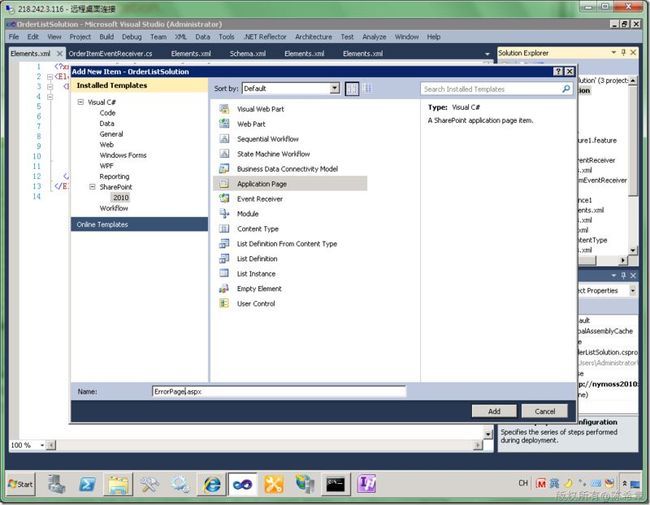Open the Properties object selector dropdown

[633, 291]
